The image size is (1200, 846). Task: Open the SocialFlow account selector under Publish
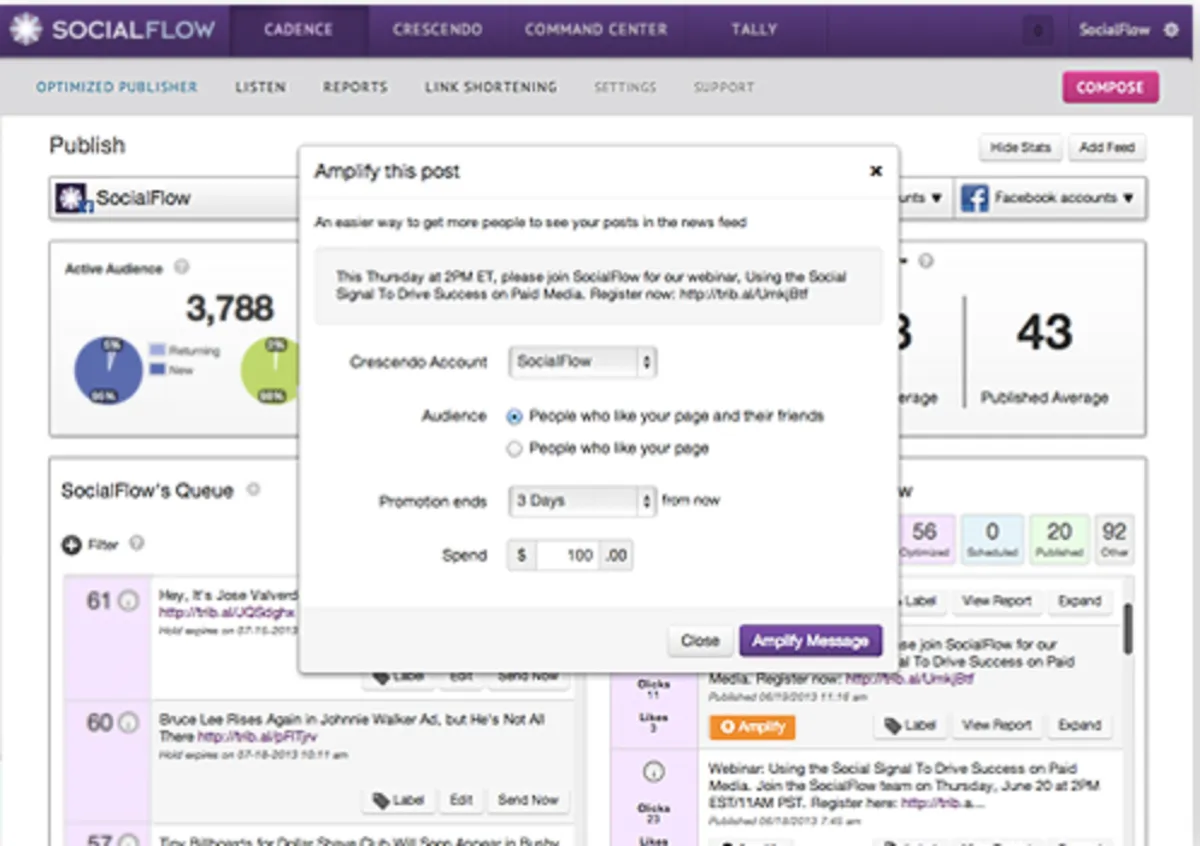175,198
